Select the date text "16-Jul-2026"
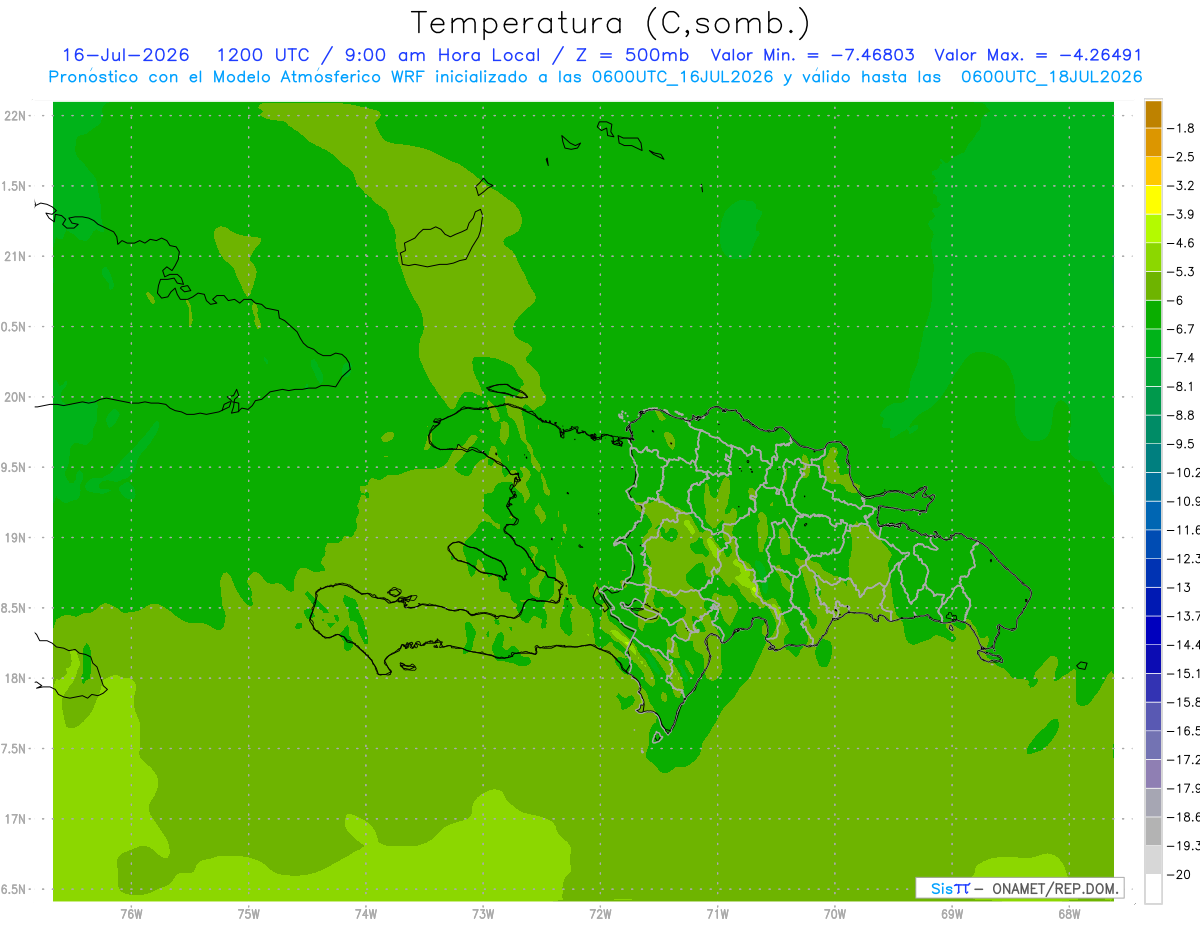 tap(126, 55)
